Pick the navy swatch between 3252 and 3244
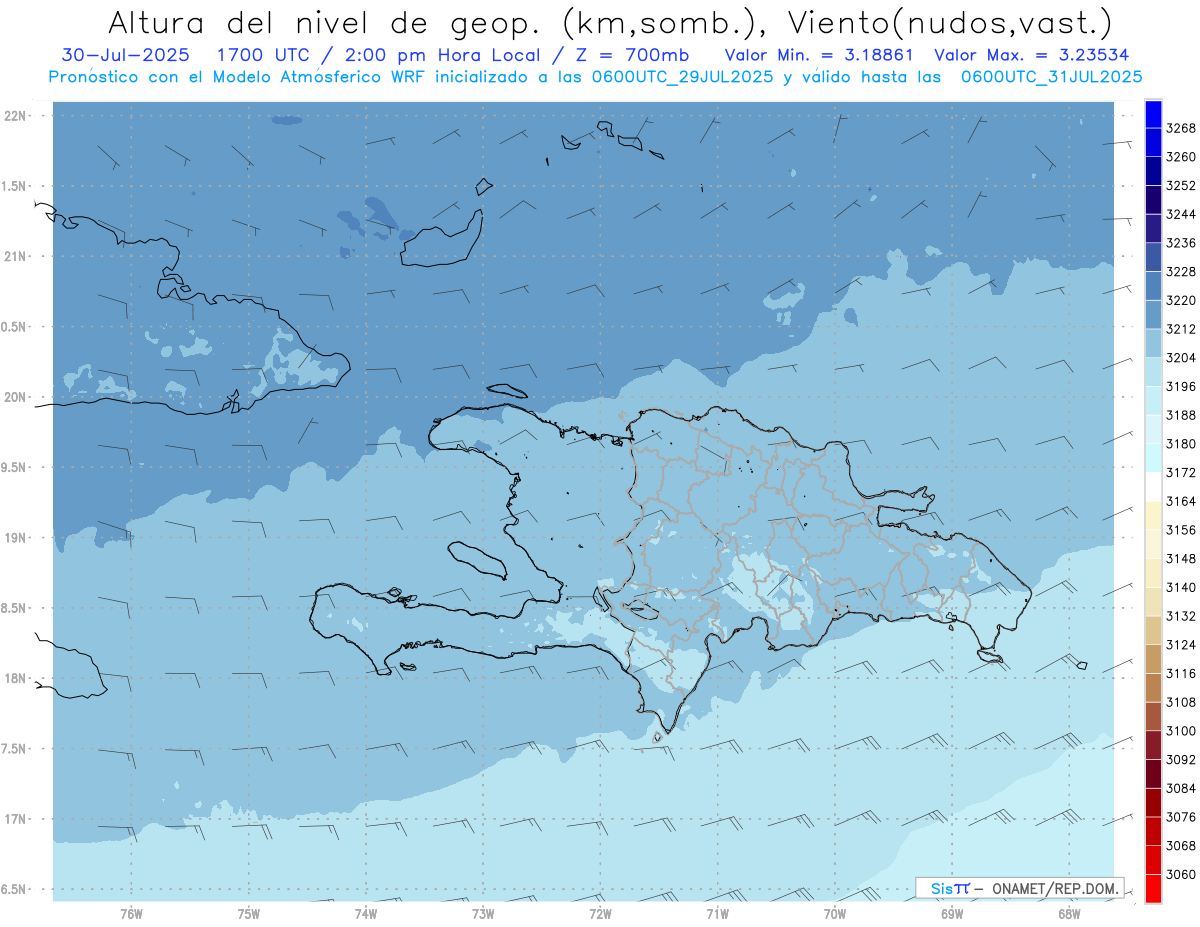The height and width of the screenshot is (927, 1200). [1153, 200]
